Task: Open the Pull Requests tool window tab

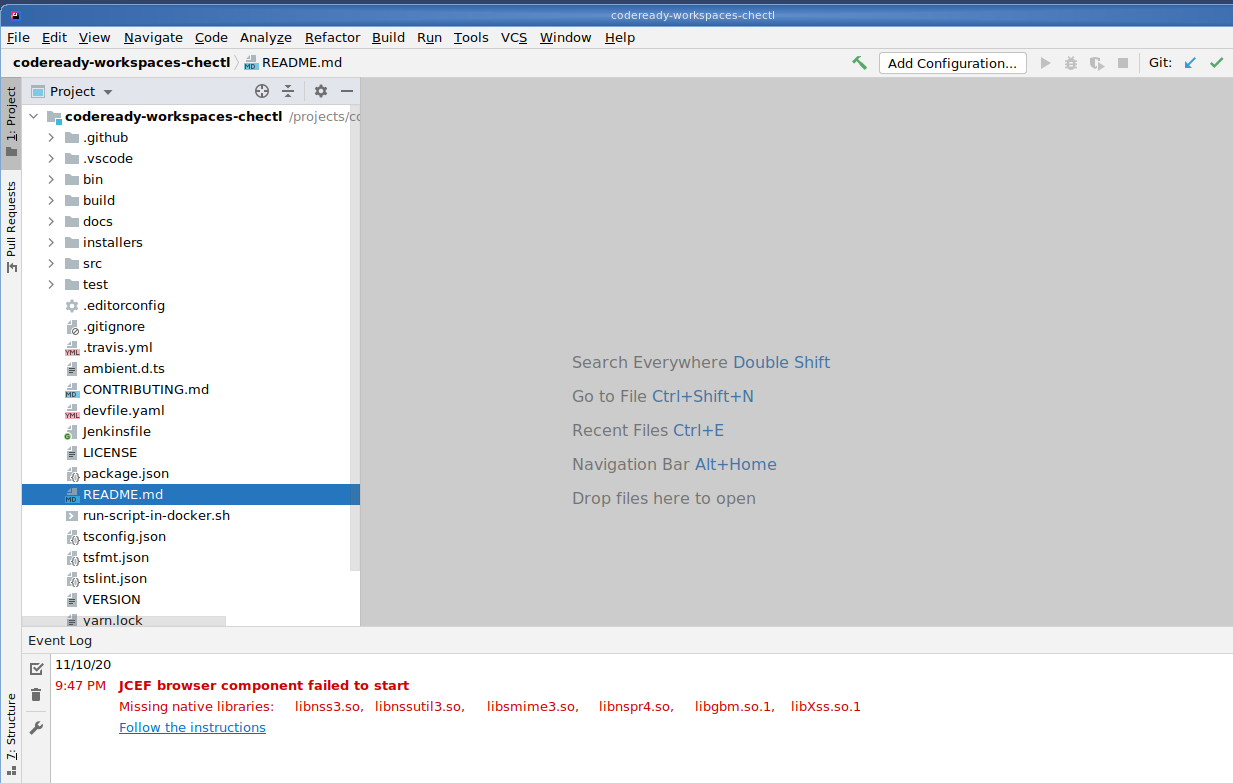Action: point(11,227)
